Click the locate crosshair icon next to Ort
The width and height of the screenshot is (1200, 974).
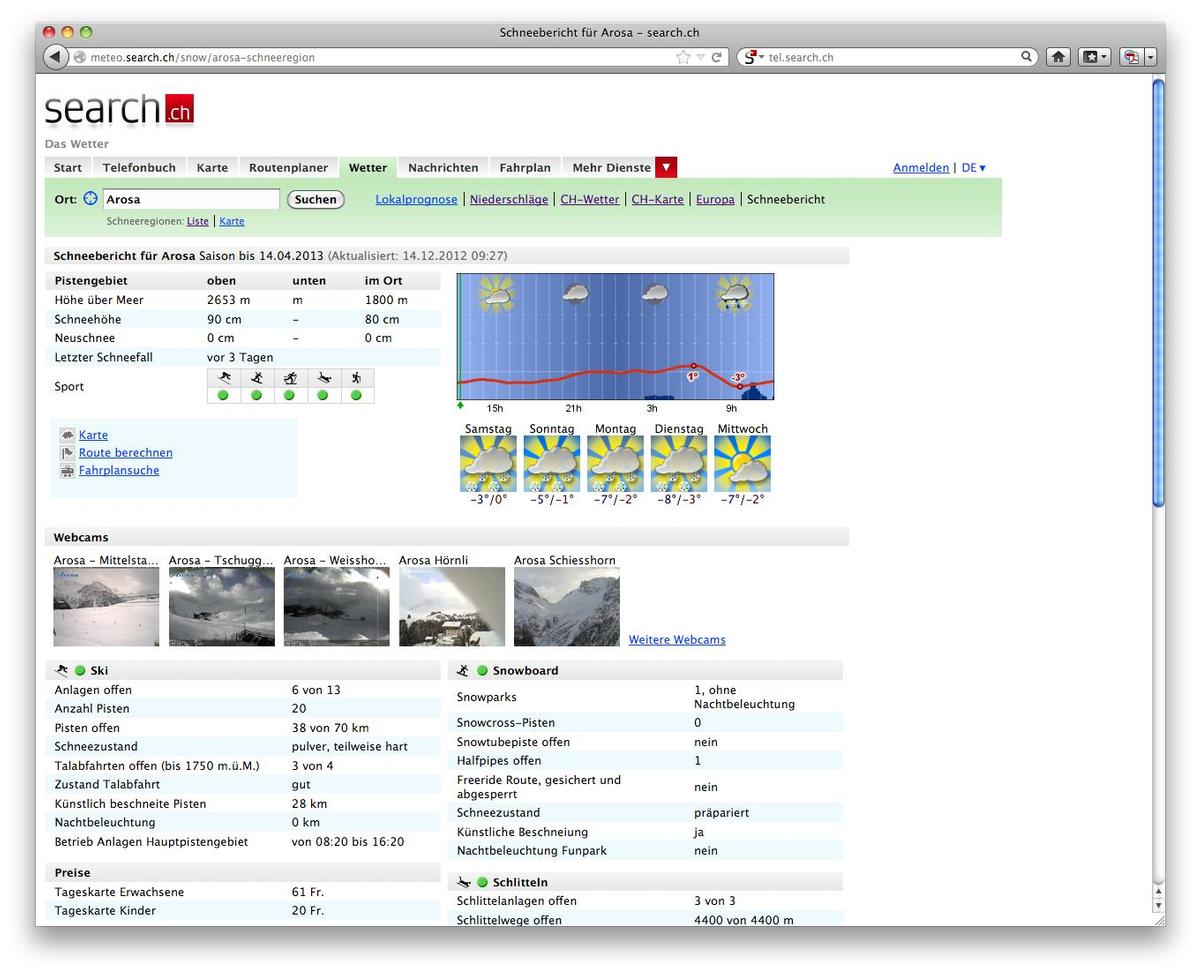point(90,199)
